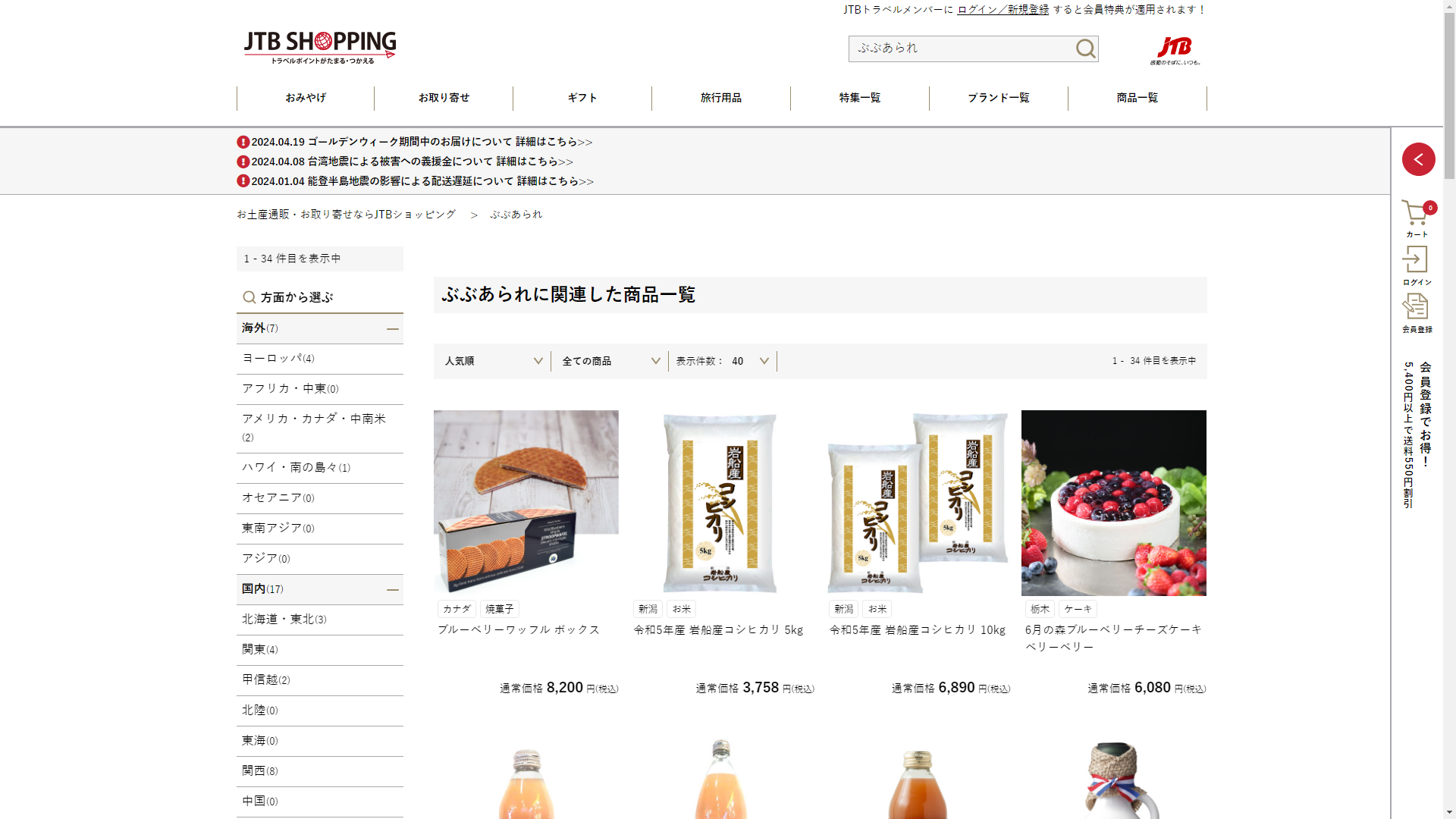Click the ログイン／新規登録 link
This screenshot has height=819, width=1456.
[1003, 9]
